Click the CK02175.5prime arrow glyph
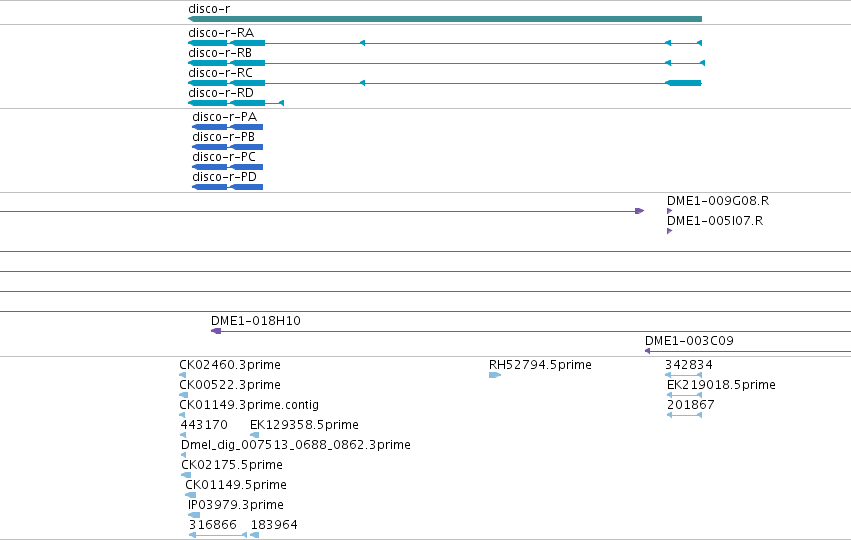Screen dimensions: 851x540 click(x=186, y=475)
